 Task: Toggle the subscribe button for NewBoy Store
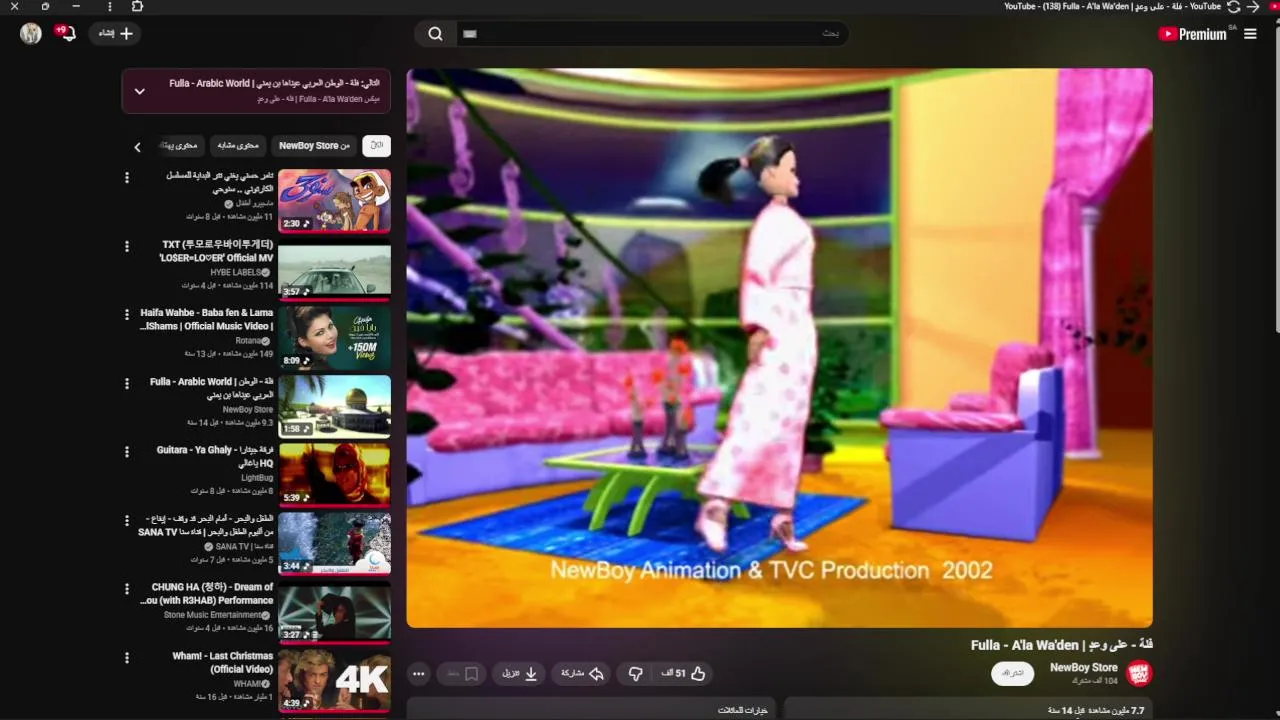1012,673
